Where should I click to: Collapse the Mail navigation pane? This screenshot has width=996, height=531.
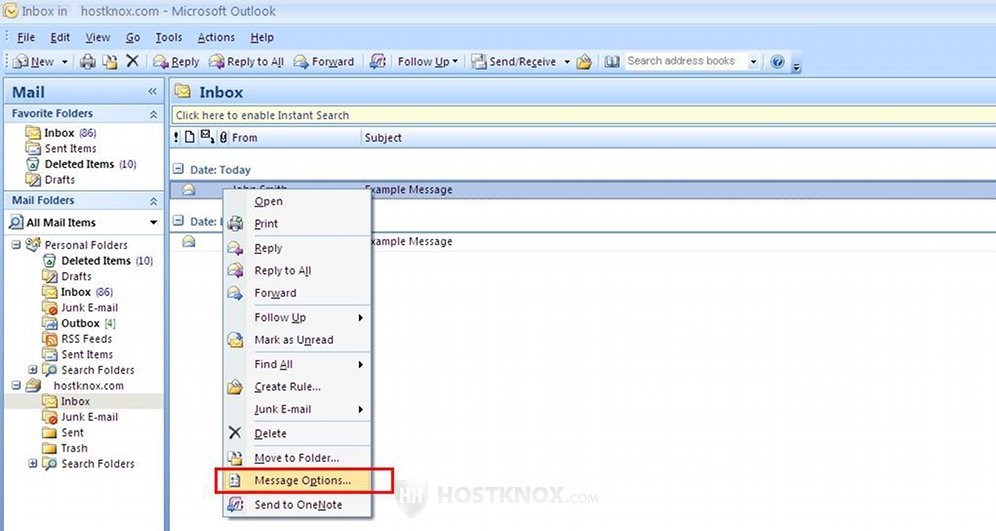[x=152, y=91]
